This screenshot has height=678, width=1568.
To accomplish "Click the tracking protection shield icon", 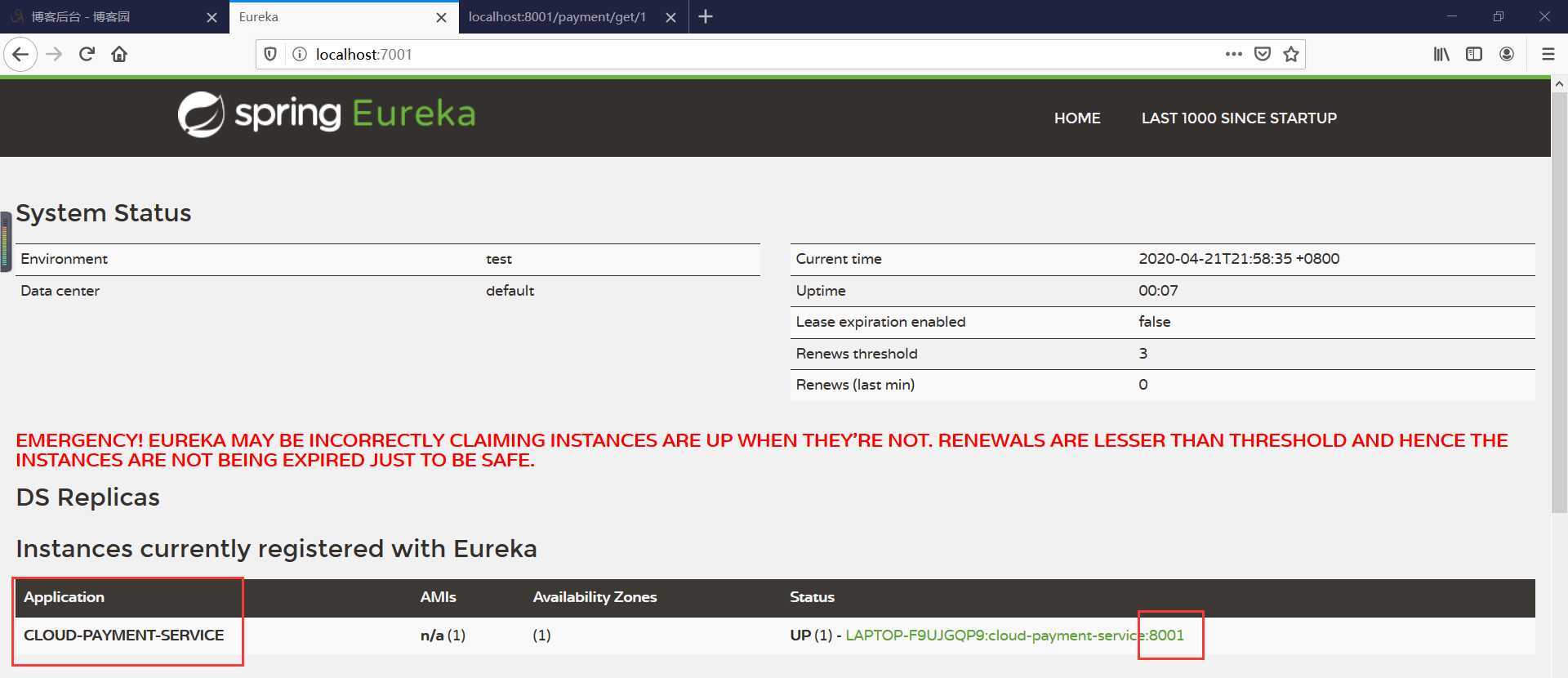I will point(270,54).
